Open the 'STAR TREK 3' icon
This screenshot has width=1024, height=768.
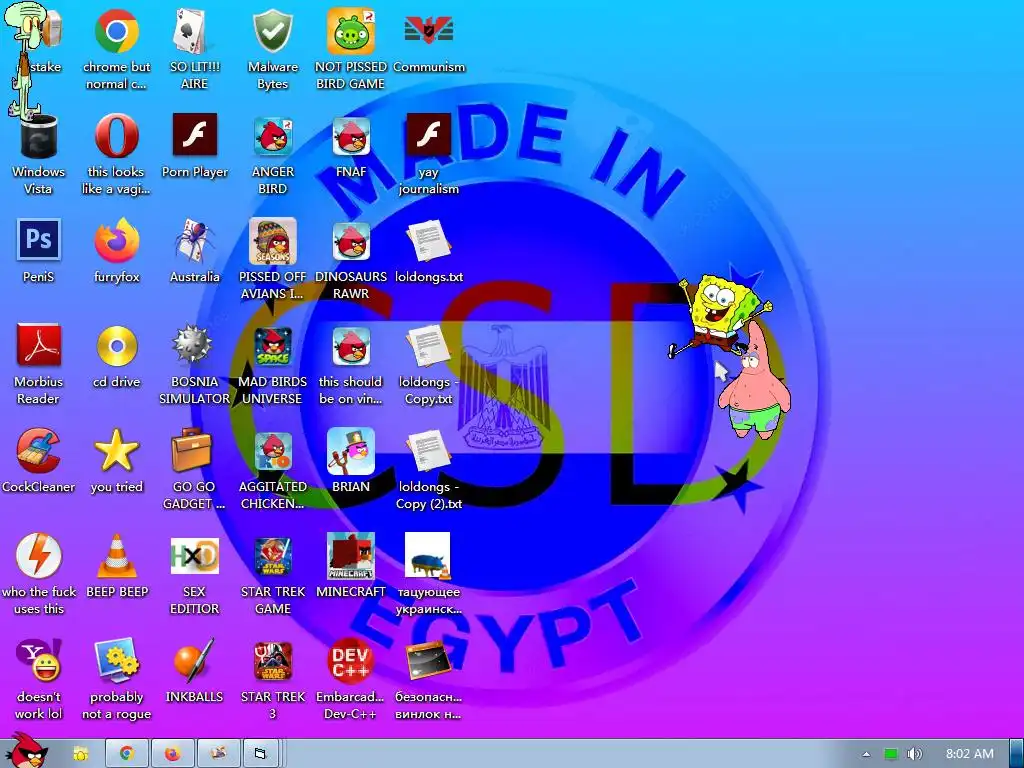pos(272,661)
